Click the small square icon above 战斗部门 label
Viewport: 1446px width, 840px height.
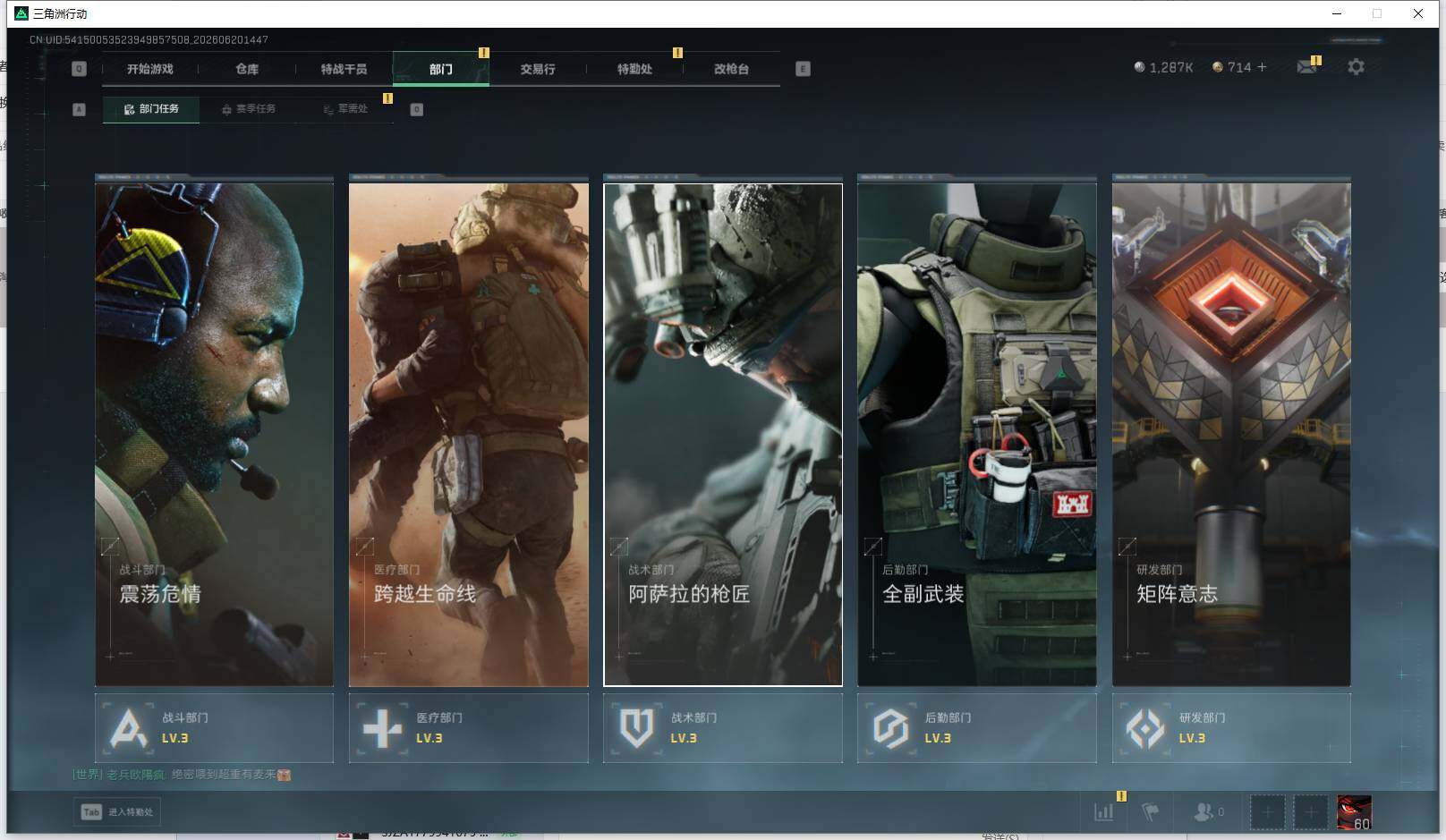coord(110,546)
